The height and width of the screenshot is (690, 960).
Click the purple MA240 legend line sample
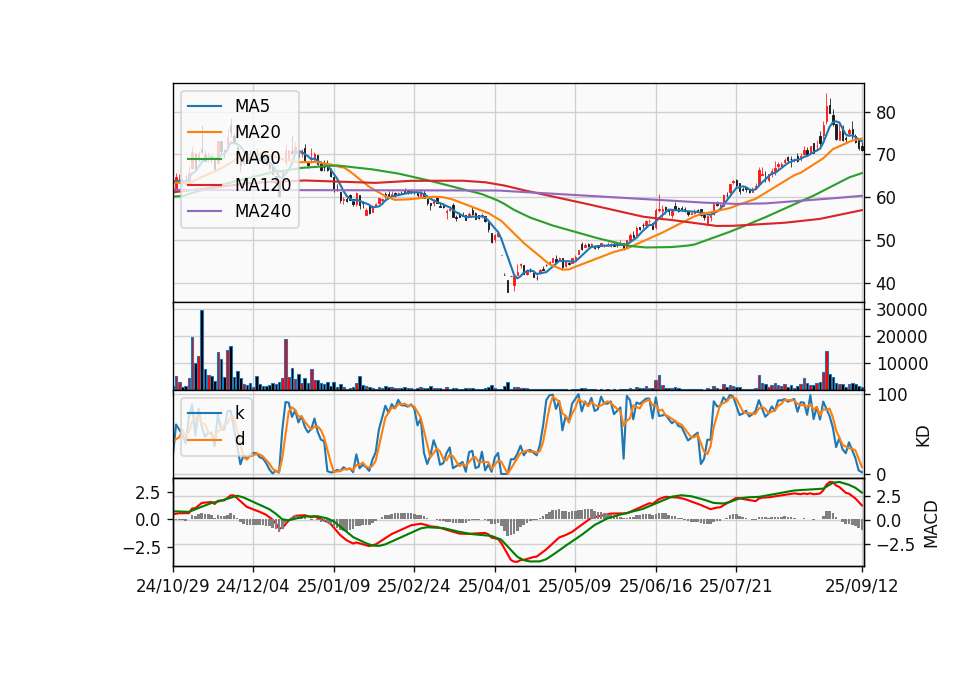(x=204, y=211)
